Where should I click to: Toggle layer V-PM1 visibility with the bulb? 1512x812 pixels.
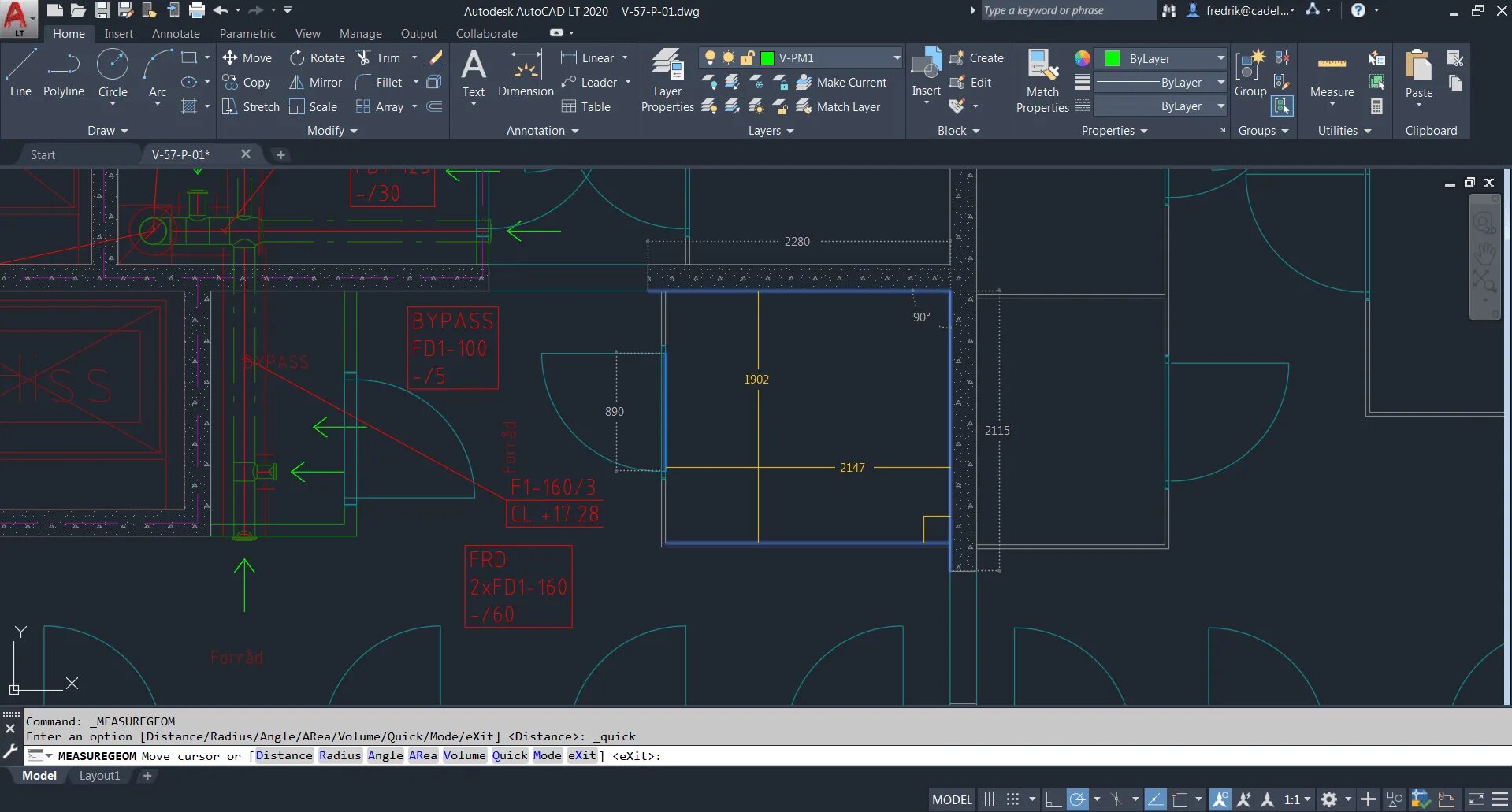(x=709, y=57)
